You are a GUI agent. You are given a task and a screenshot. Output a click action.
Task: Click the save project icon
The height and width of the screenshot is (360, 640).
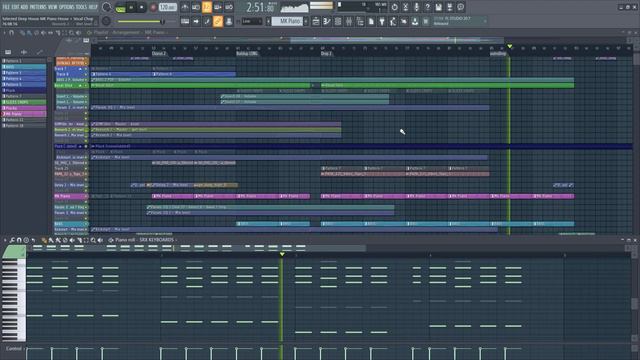coord(438,7)
